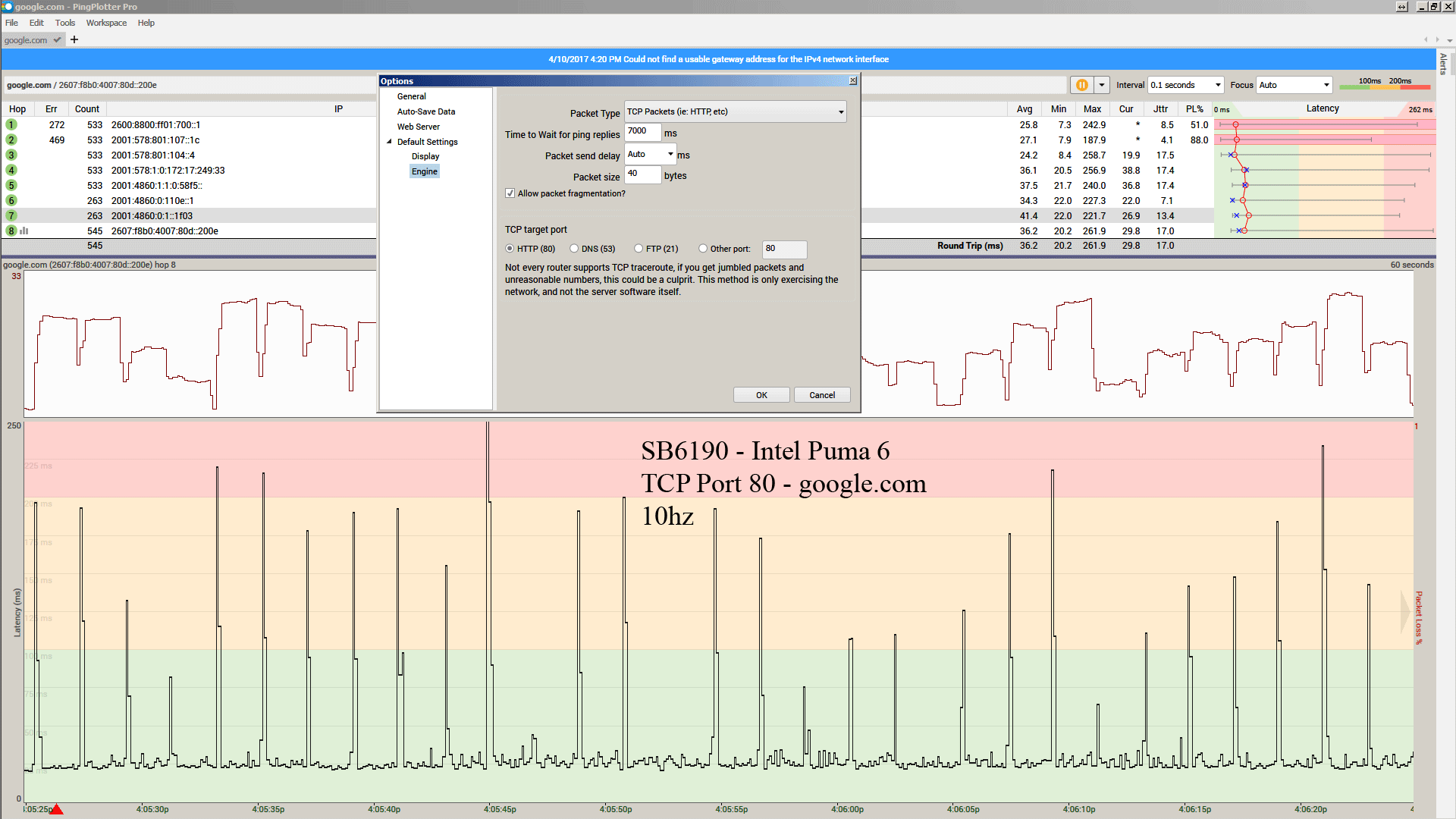This screenshot has width=1456, height=819.
Task: Click checkmark icon on google.com tab
Action: tap(57, 40)
